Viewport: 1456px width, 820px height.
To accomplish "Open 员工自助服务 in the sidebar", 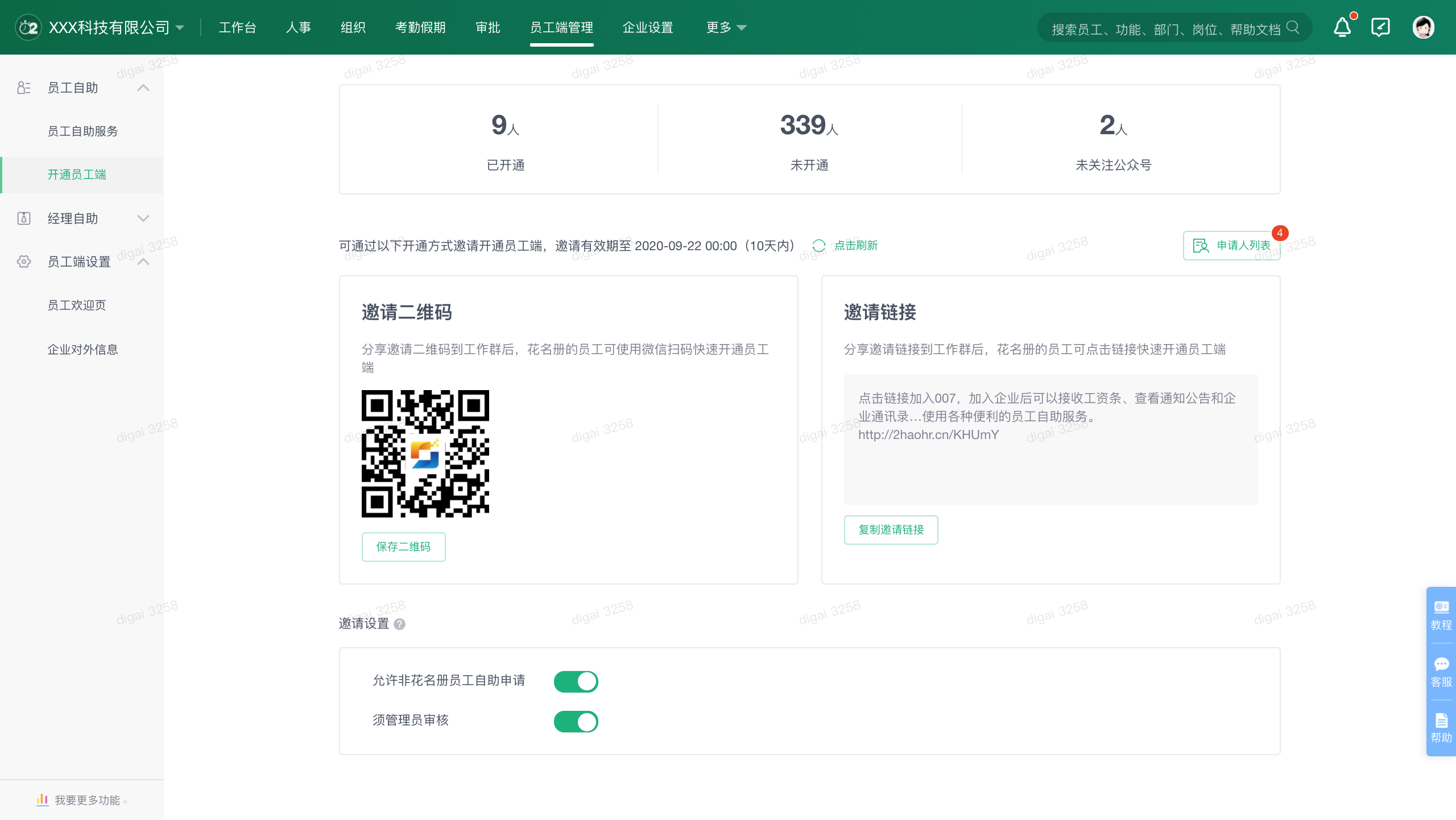I will click(x=82, y=131).
